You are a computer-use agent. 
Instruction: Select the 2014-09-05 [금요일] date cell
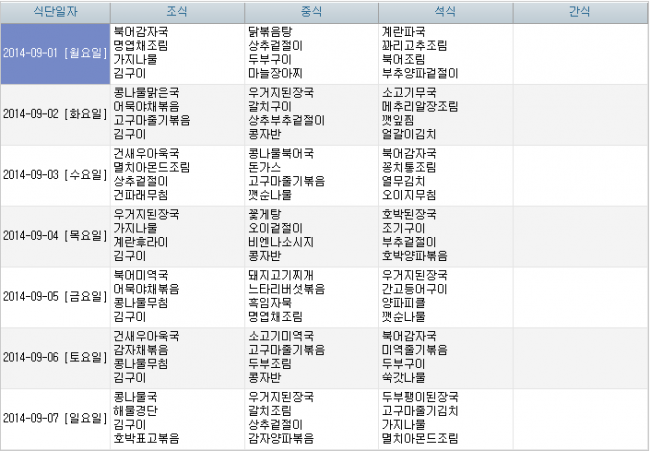coord(54,297)
